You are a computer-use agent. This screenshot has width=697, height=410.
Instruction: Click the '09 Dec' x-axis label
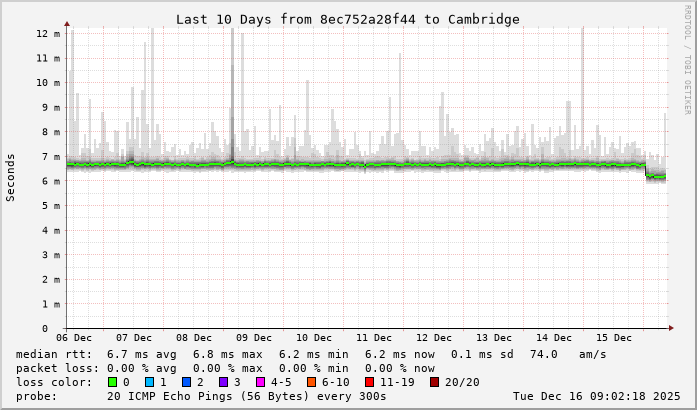(254, 338)
